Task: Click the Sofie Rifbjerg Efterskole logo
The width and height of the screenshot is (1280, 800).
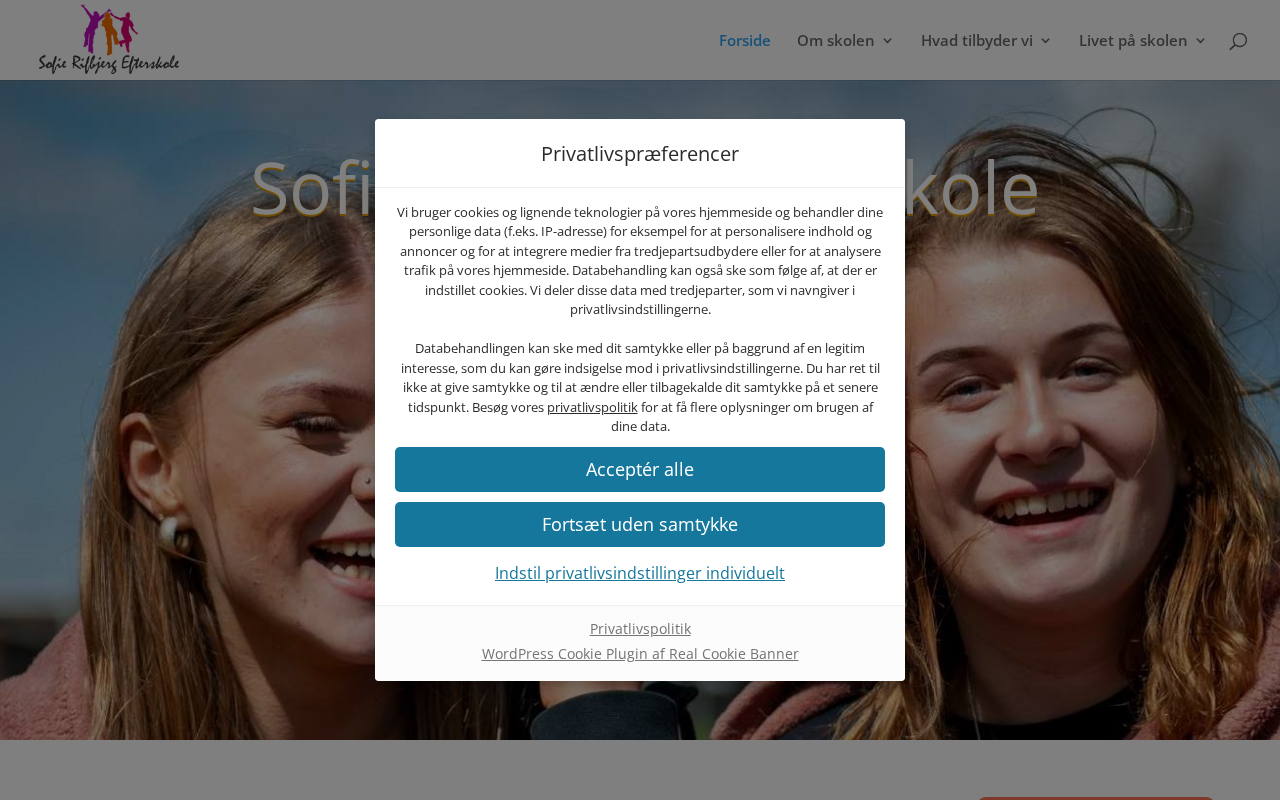Action: coord(109,39)
